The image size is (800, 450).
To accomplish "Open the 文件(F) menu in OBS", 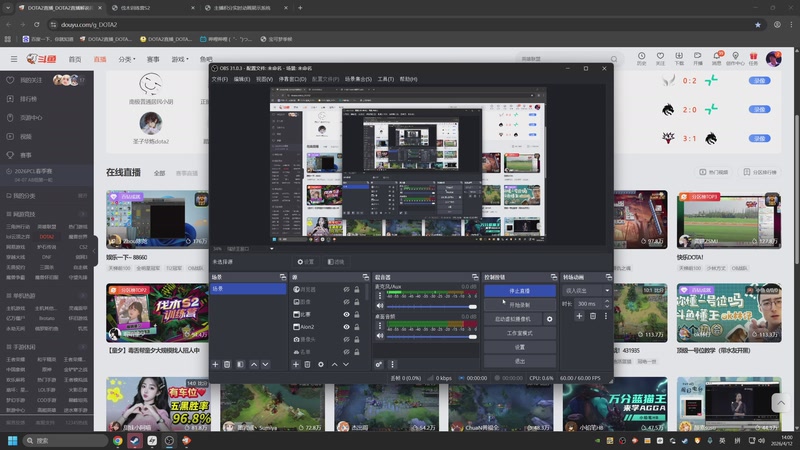I will coord(219,79).
